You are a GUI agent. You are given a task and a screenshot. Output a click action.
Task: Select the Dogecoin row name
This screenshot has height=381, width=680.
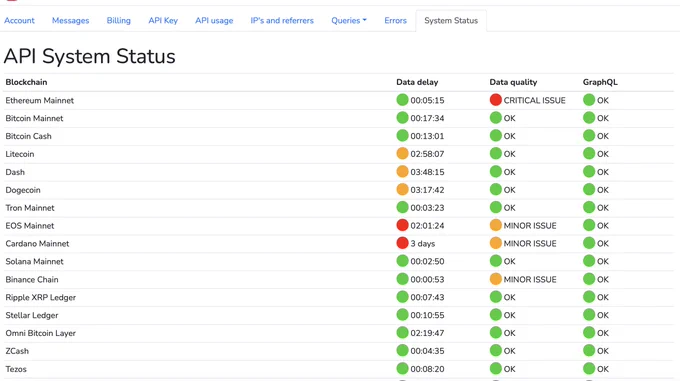(x=23, y=190)
